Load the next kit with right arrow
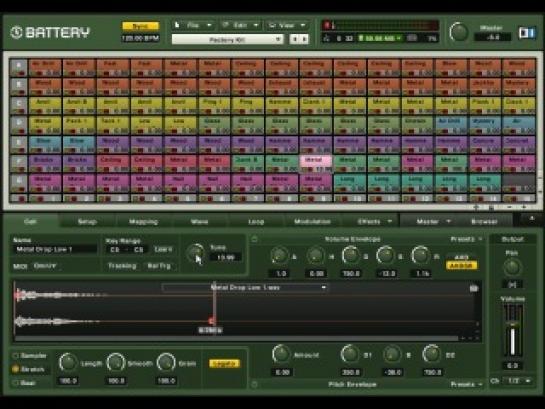This screenshot has width=545, height=409. click(x=304, y=39)
